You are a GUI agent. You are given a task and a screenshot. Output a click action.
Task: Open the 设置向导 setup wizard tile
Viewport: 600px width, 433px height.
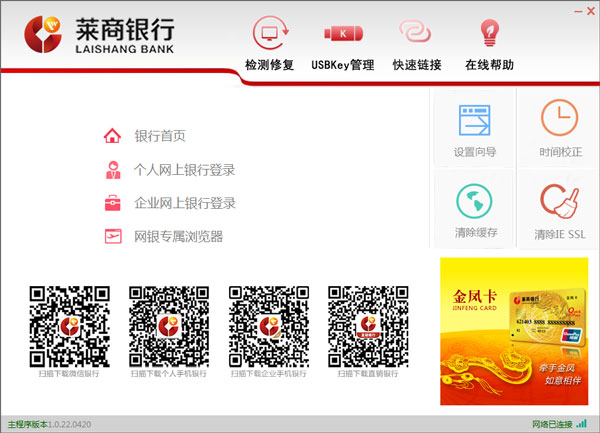474,129
